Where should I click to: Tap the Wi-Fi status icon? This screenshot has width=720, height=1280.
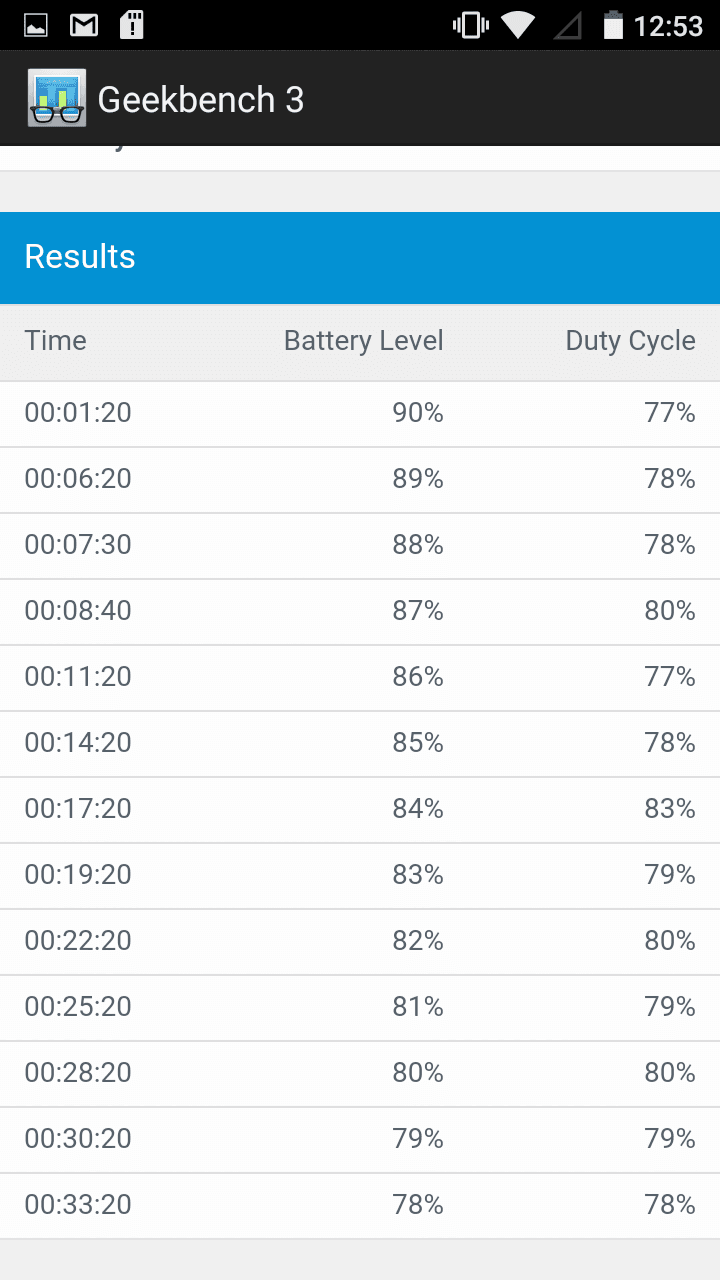tap(518, 25)
